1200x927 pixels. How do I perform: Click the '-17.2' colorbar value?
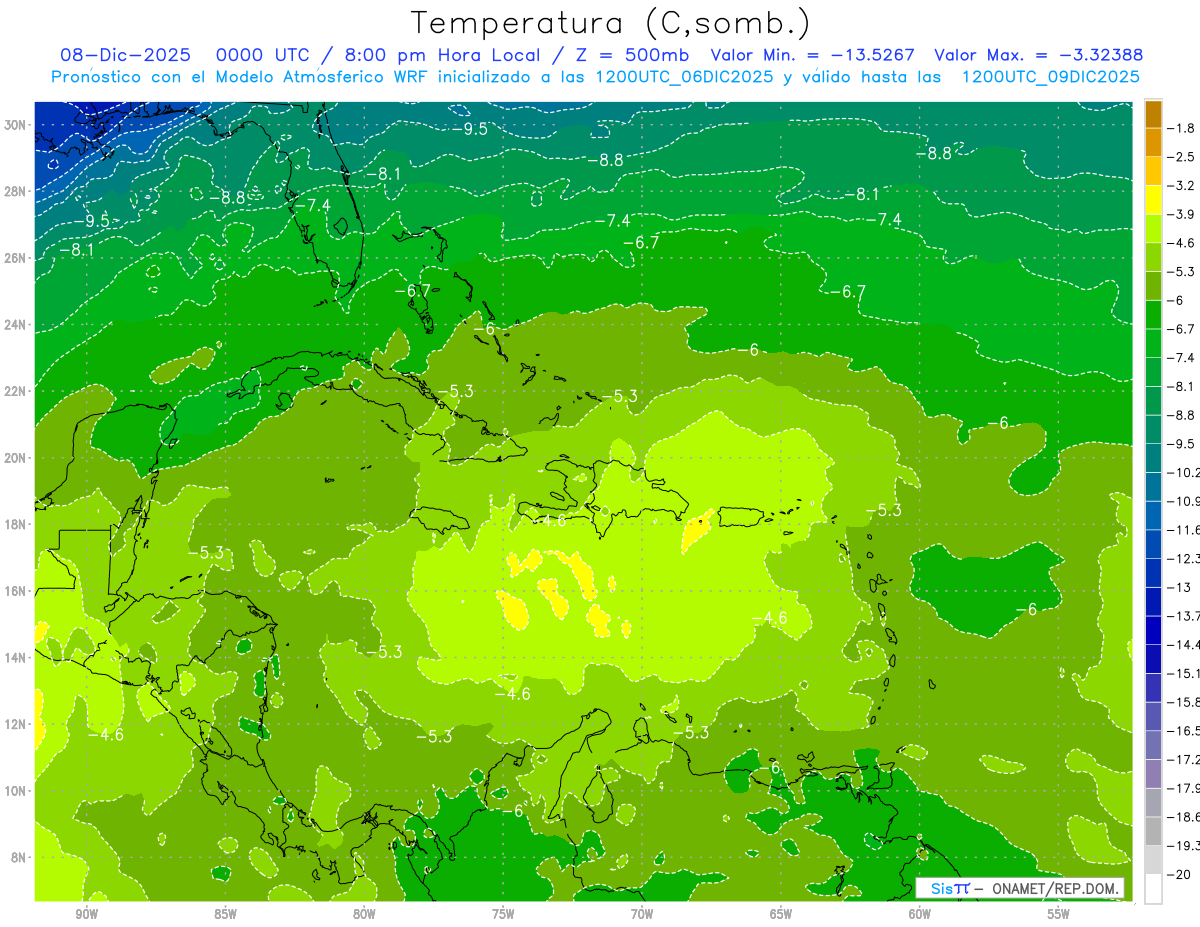1184,759
